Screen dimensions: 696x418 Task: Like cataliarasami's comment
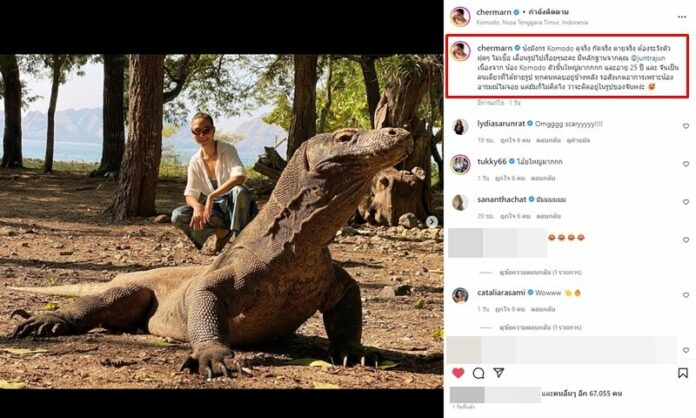pyautogui.click(x=686, y=296)
